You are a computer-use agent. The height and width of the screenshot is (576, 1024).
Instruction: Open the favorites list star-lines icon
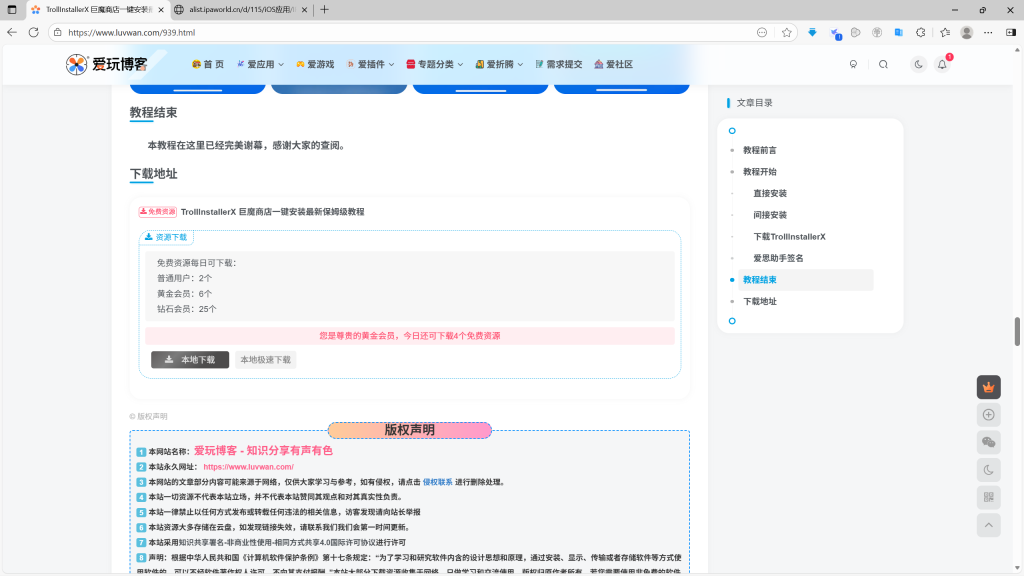[x=945, y=32]
